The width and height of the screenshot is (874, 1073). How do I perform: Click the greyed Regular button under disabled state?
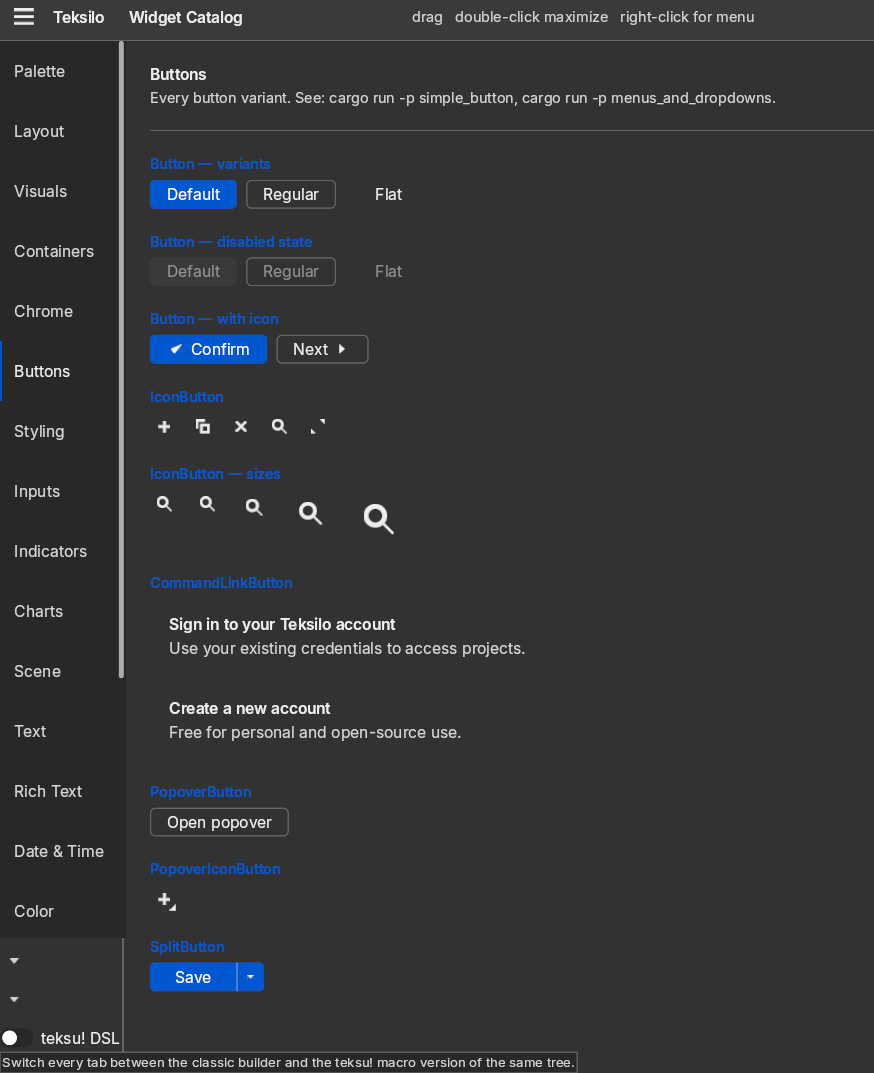[291, 272]
